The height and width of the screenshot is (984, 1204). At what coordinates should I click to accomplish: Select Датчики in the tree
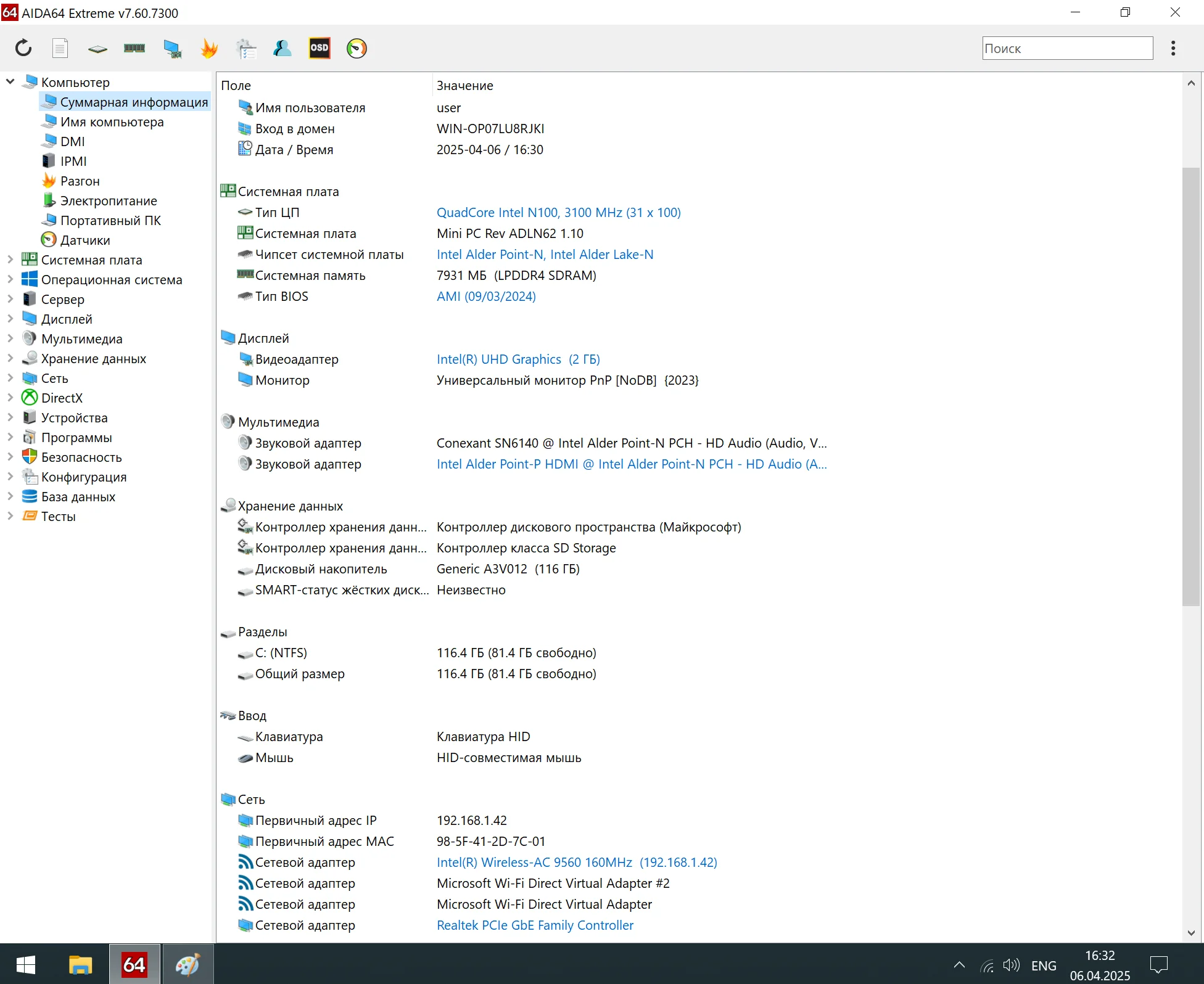(x=85, y=240)
